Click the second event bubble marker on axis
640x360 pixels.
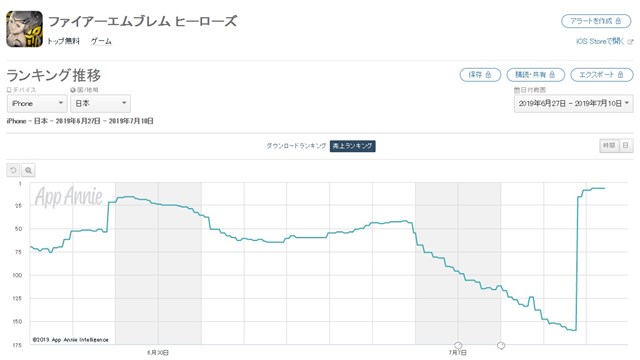[x=501, y=346]
